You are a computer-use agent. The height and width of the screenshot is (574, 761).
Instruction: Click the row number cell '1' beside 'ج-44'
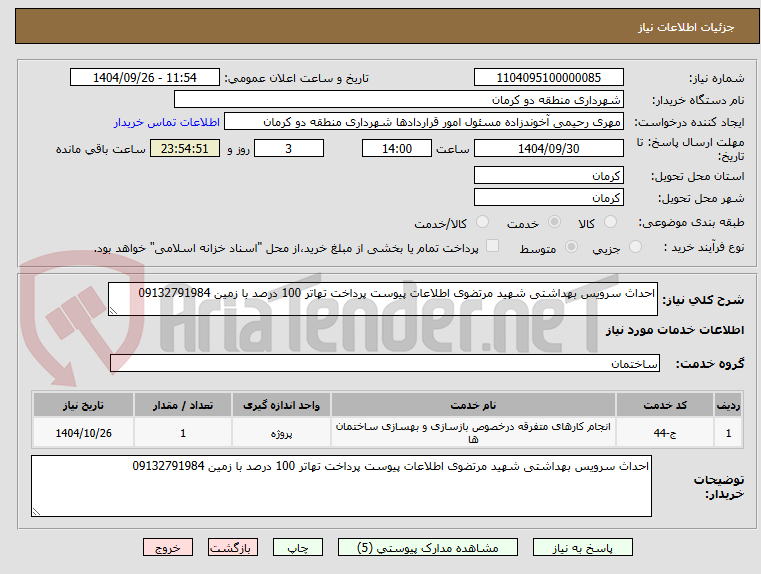point(728,432)
